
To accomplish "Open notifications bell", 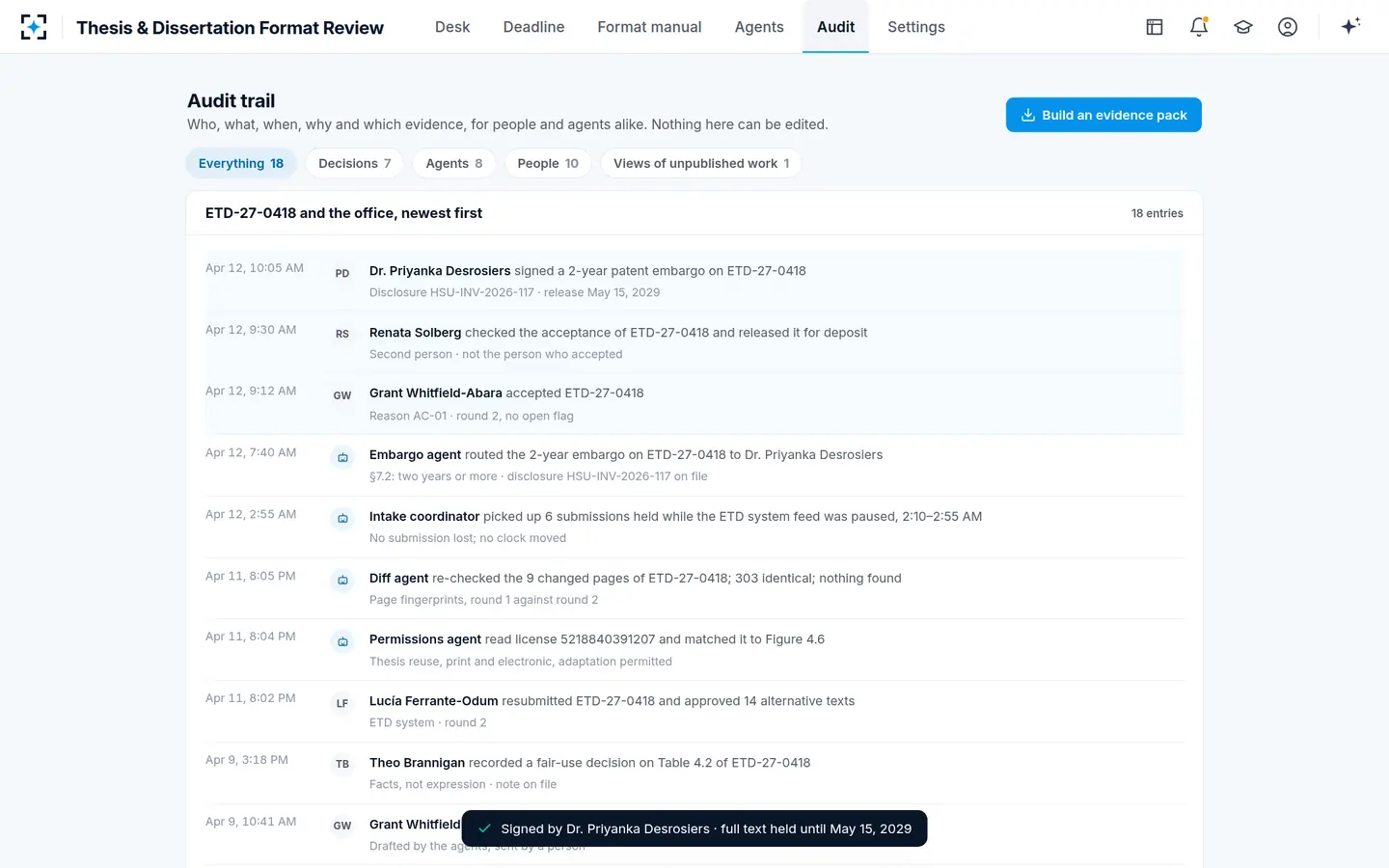I will coord(1199,27).
